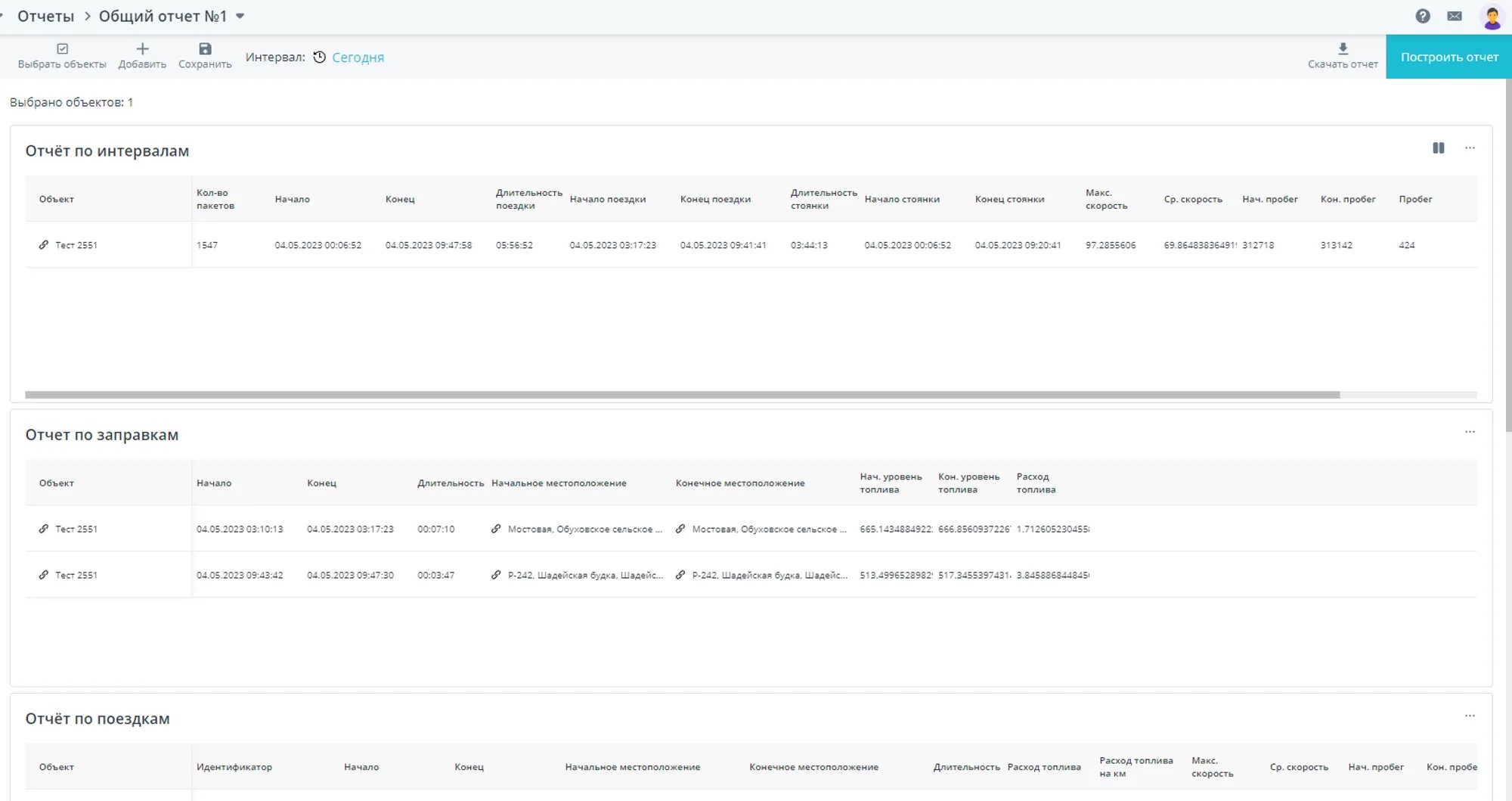Click the Сегодня interval link
1512x801 pixels.
click(358, 57)
